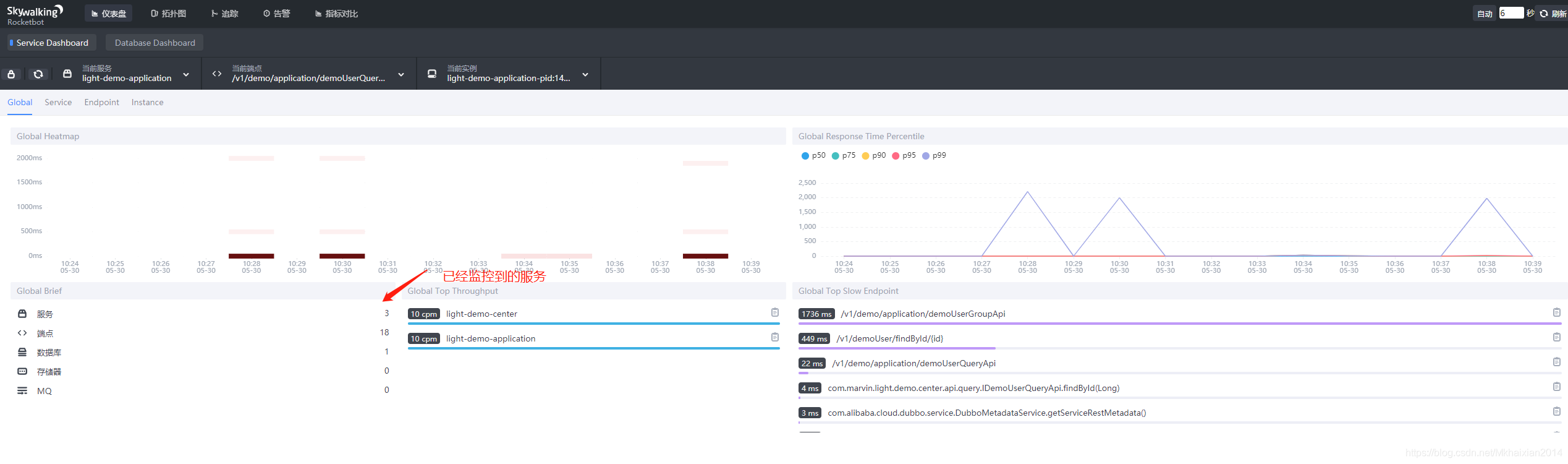Screen dimensions: 1568x464
Task: Copy the light-demo-application throughput entry via clipboard icon
Action: pos(775,337)
